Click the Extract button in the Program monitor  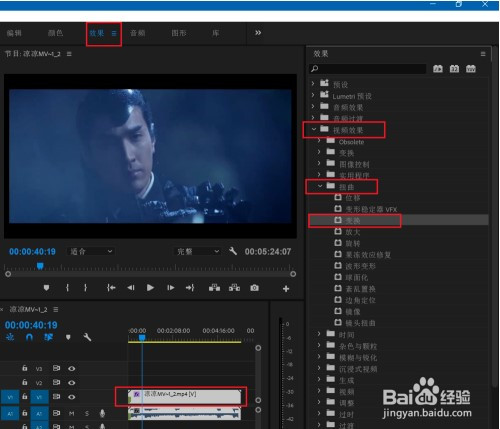(x=234, y=288)
